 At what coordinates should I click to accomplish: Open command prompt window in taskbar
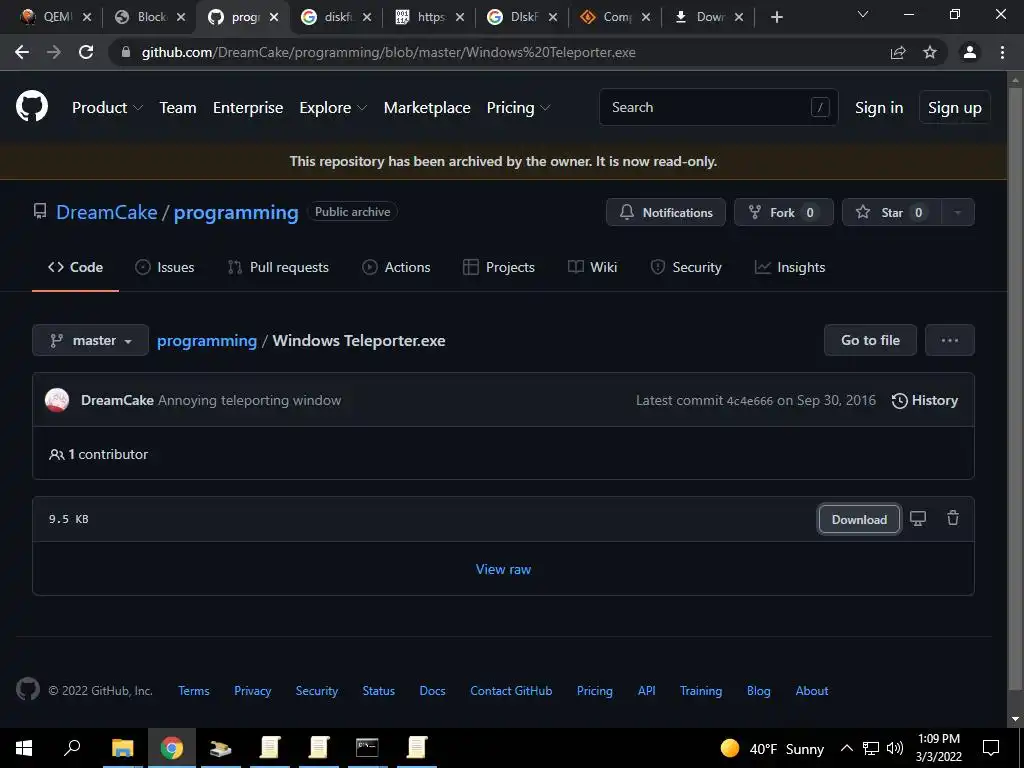click(367, 748)
